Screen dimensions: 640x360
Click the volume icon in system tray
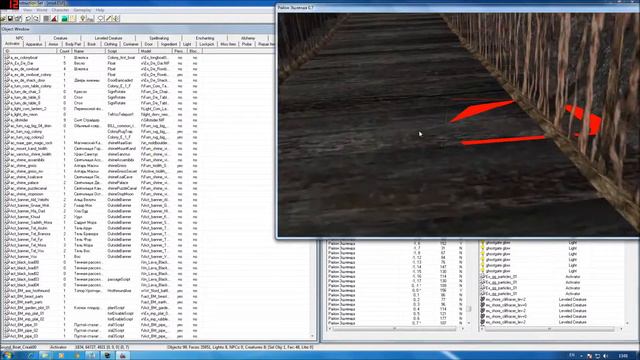click(x=605, y=356)
